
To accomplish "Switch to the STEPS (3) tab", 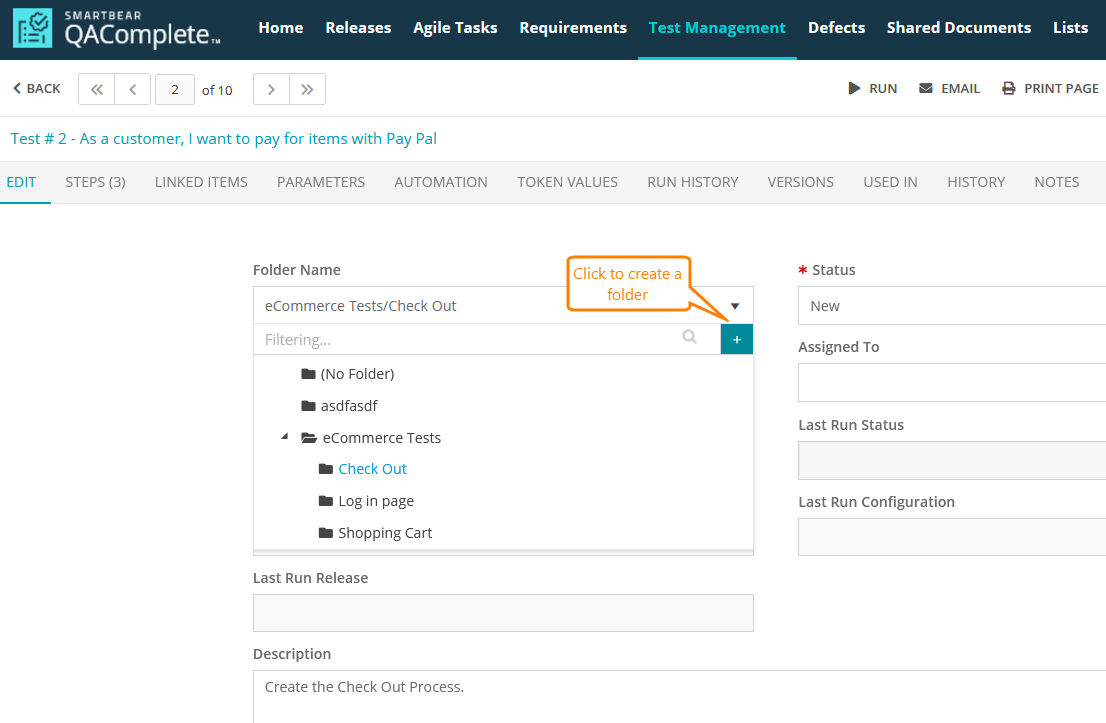I will [95, 182].
